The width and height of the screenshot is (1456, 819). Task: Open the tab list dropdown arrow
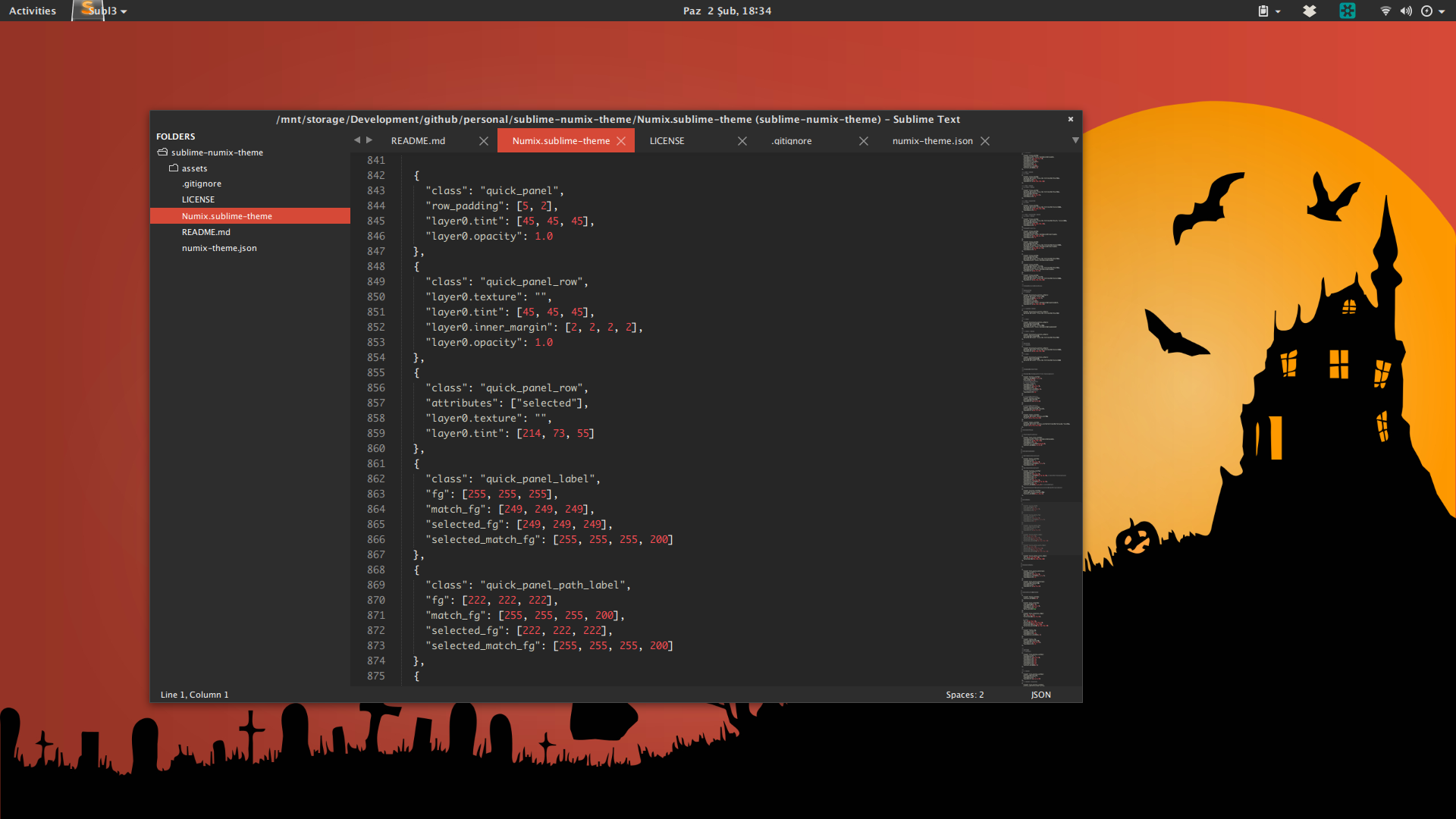pos(1075,140)
